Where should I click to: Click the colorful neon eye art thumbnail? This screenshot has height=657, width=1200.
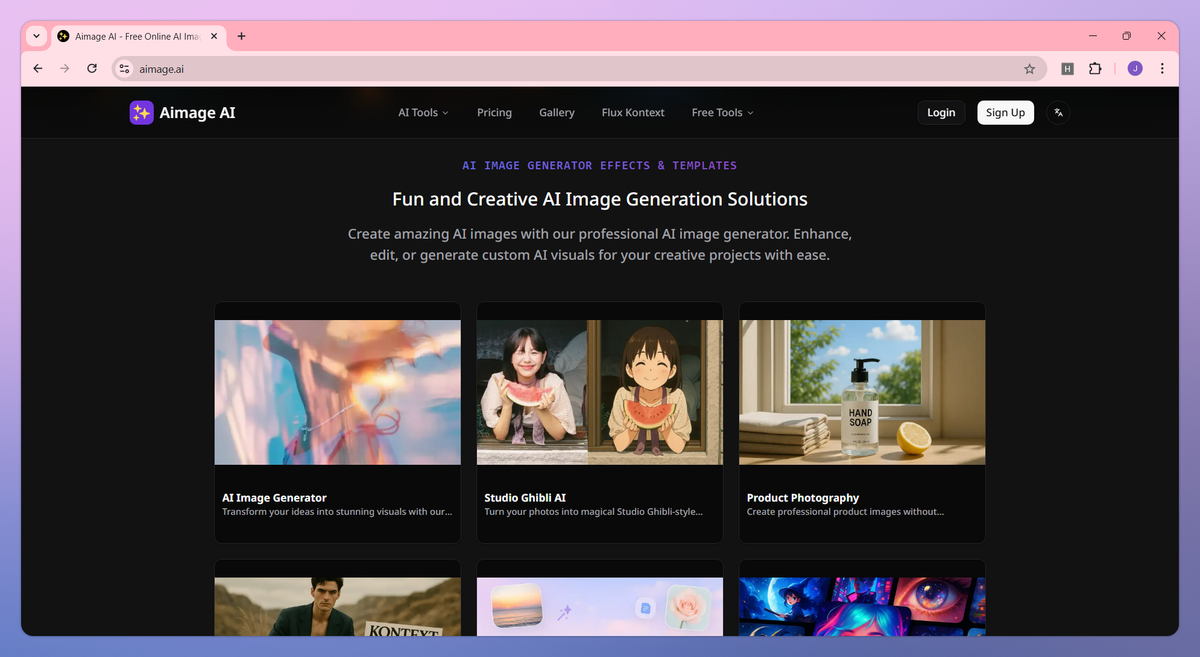click(x=862, y=607)
